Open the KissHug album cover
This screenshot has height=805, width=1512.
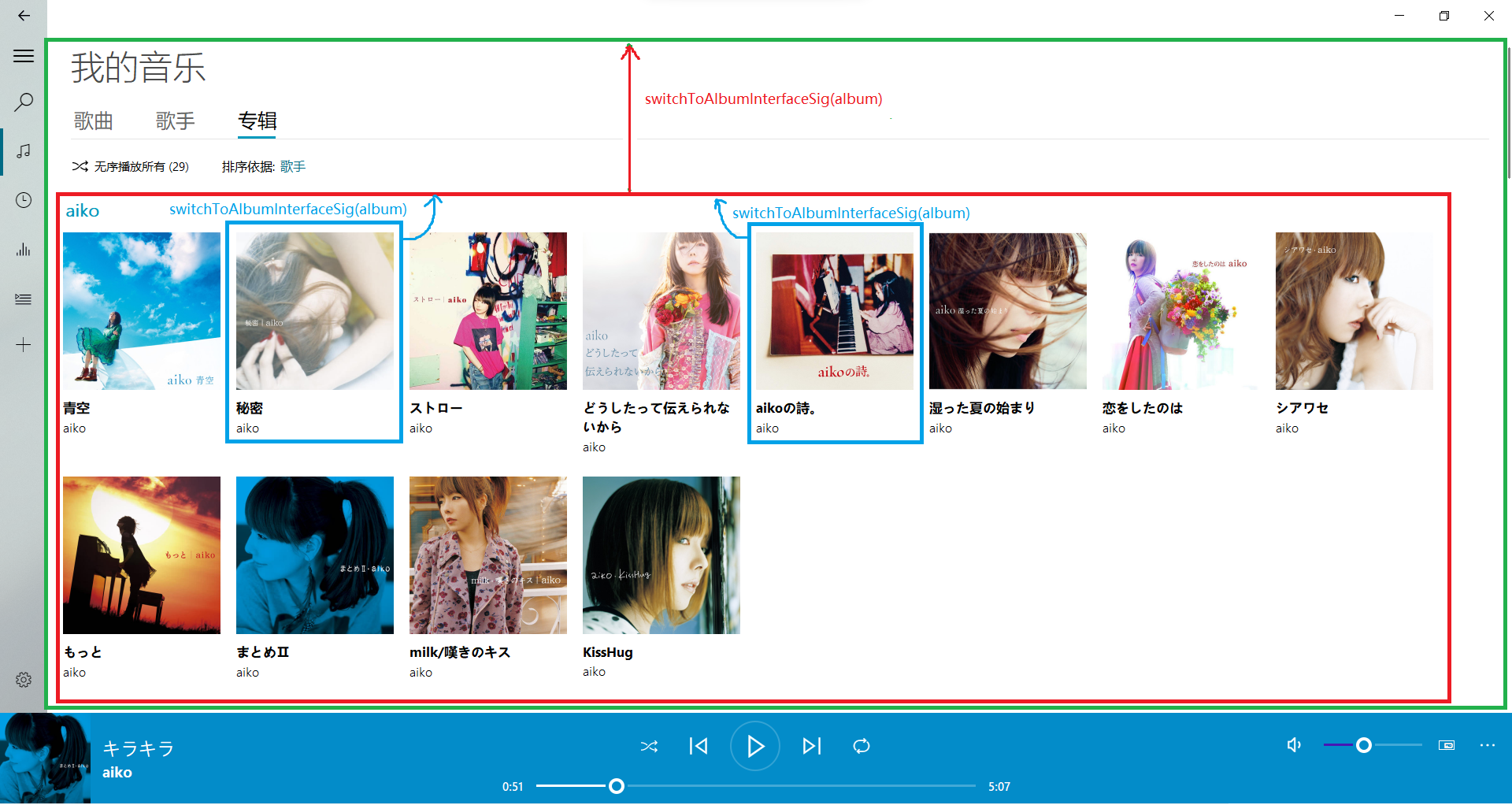pos(661,555)
